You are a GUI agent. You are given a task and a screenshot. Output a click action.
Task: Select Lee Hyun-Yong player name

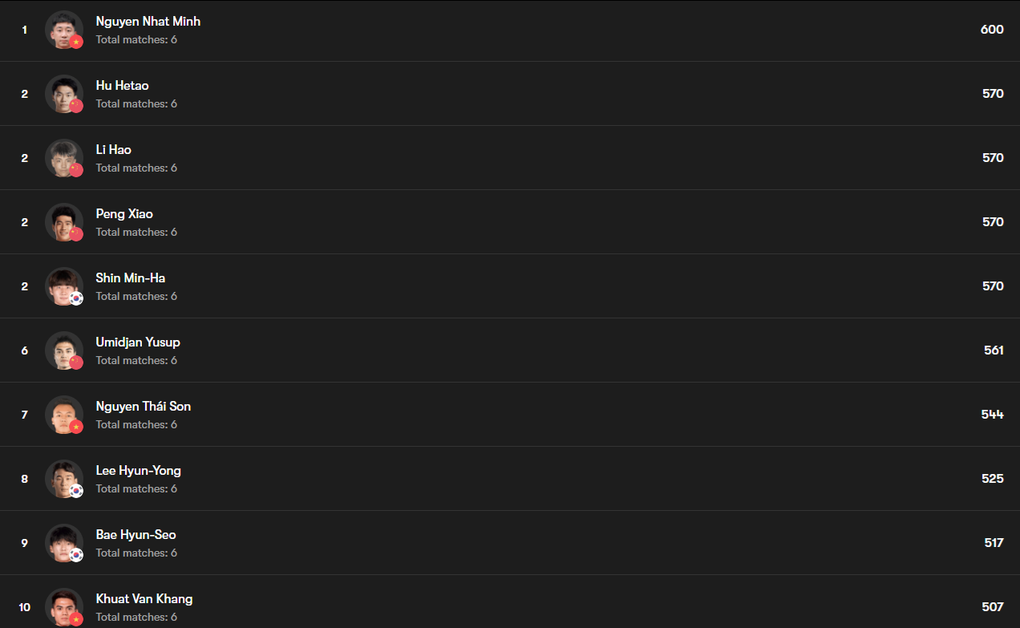[138, 470]
